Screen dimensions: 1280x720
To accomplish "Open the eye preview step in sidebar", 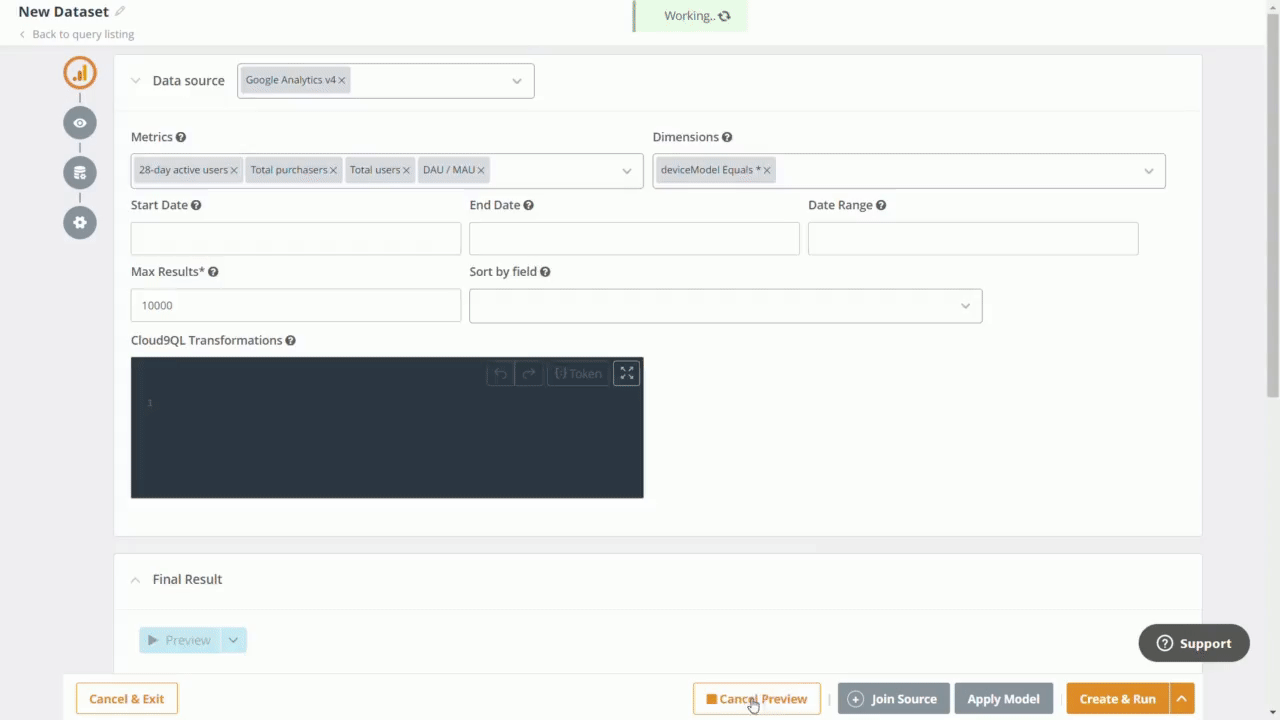I will (80, 123).
